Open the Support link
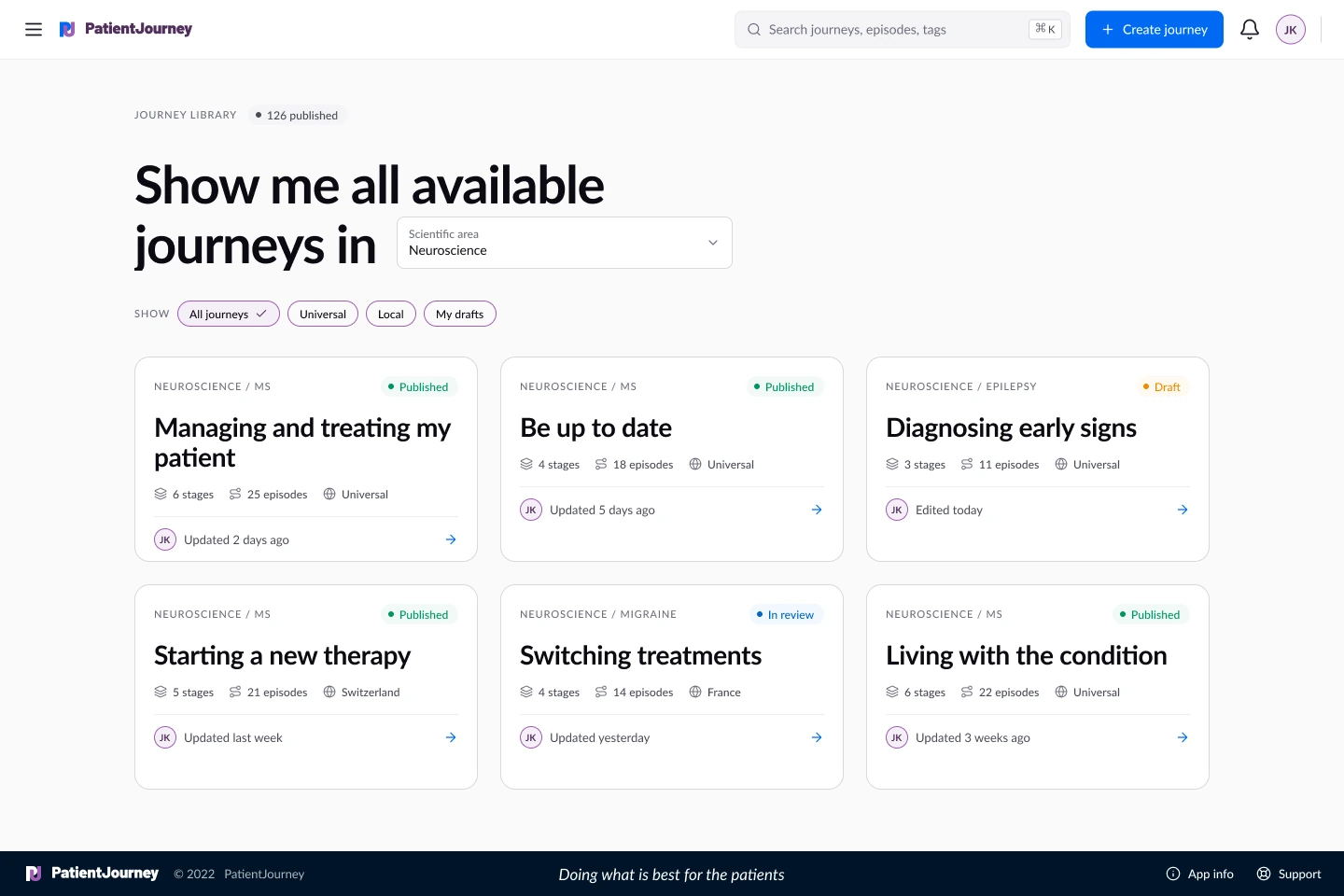This screenshot has height=896, width=1344. [1289, 874]
